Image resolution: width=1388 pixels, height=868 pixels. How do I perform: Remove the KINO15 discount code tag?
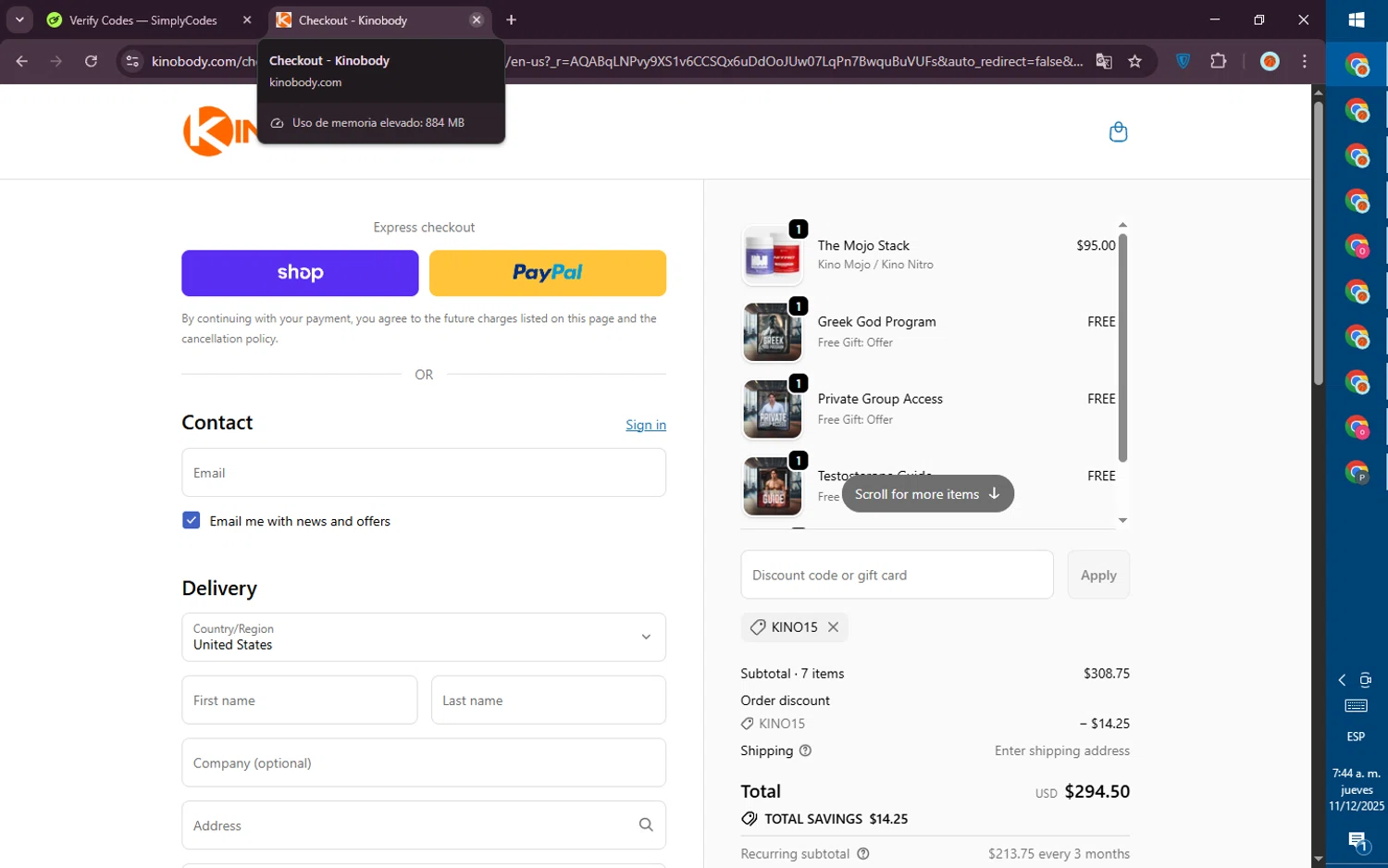click(x=833, y=626)
